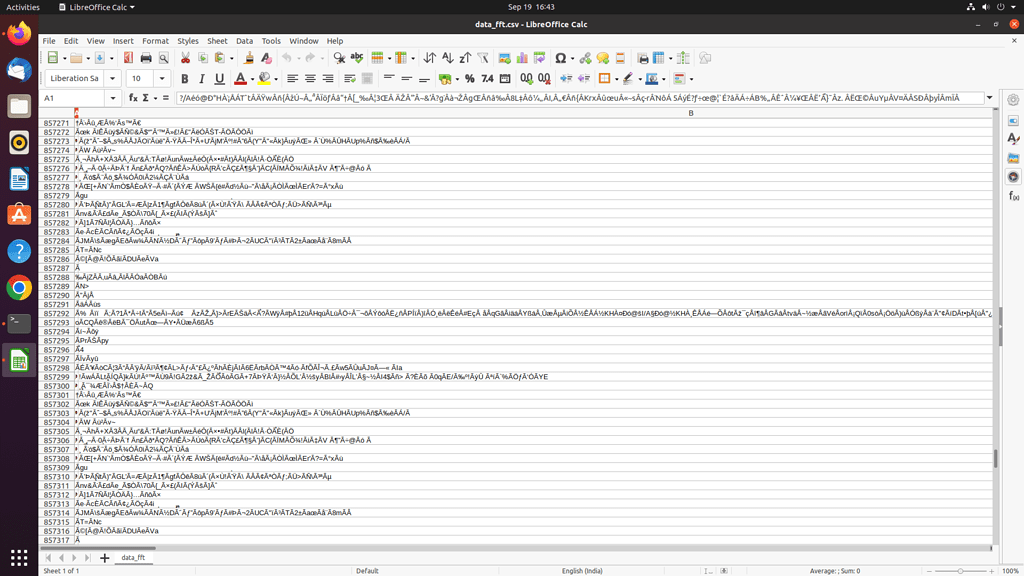Open the Data menu
This screenshot has width=1024, height=576.
(246, 41)
